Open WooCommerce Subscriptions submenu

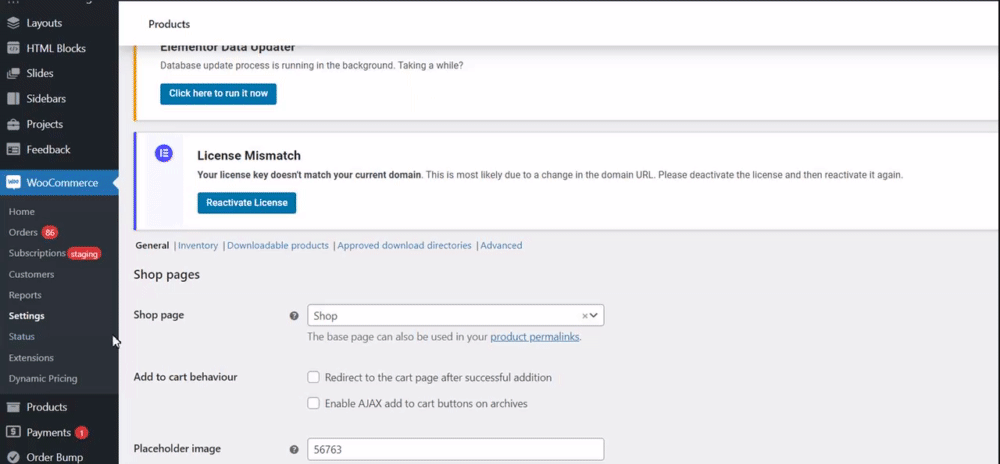click(x=37, y=253)
